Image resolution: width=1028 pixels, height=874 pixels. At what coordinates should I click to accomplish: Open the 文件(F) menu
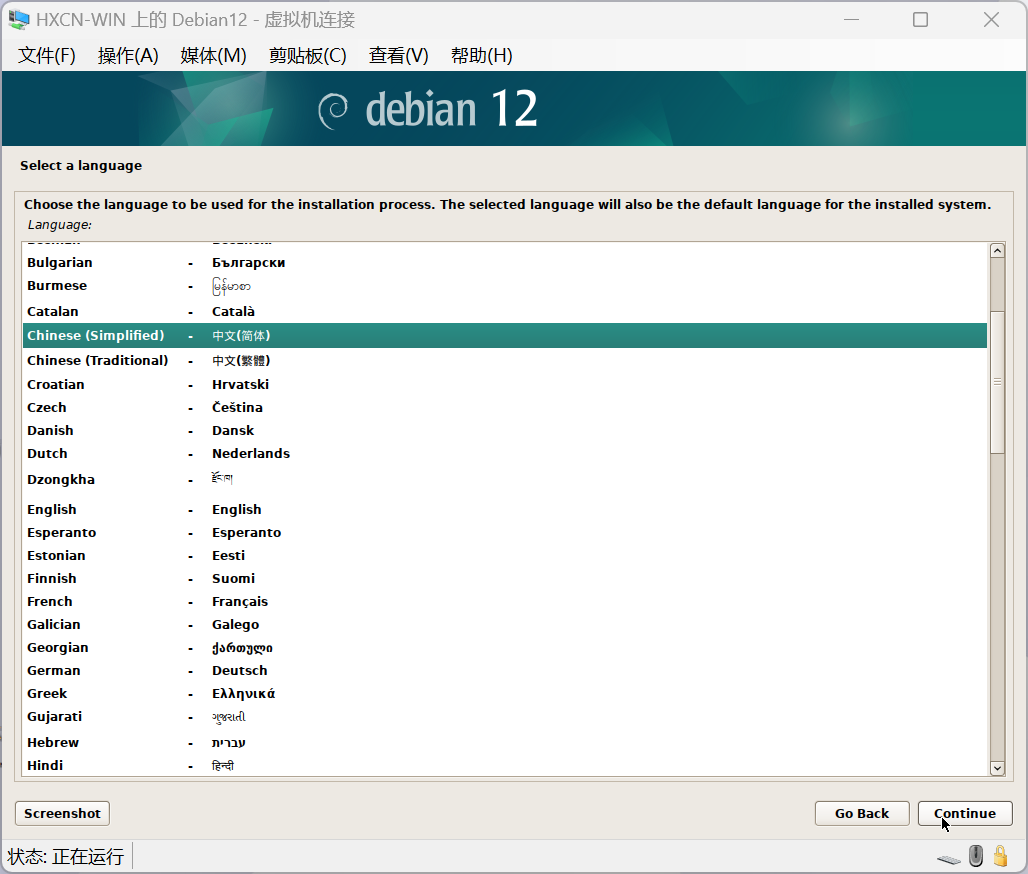pyautogui.click(x=47, y=56)
